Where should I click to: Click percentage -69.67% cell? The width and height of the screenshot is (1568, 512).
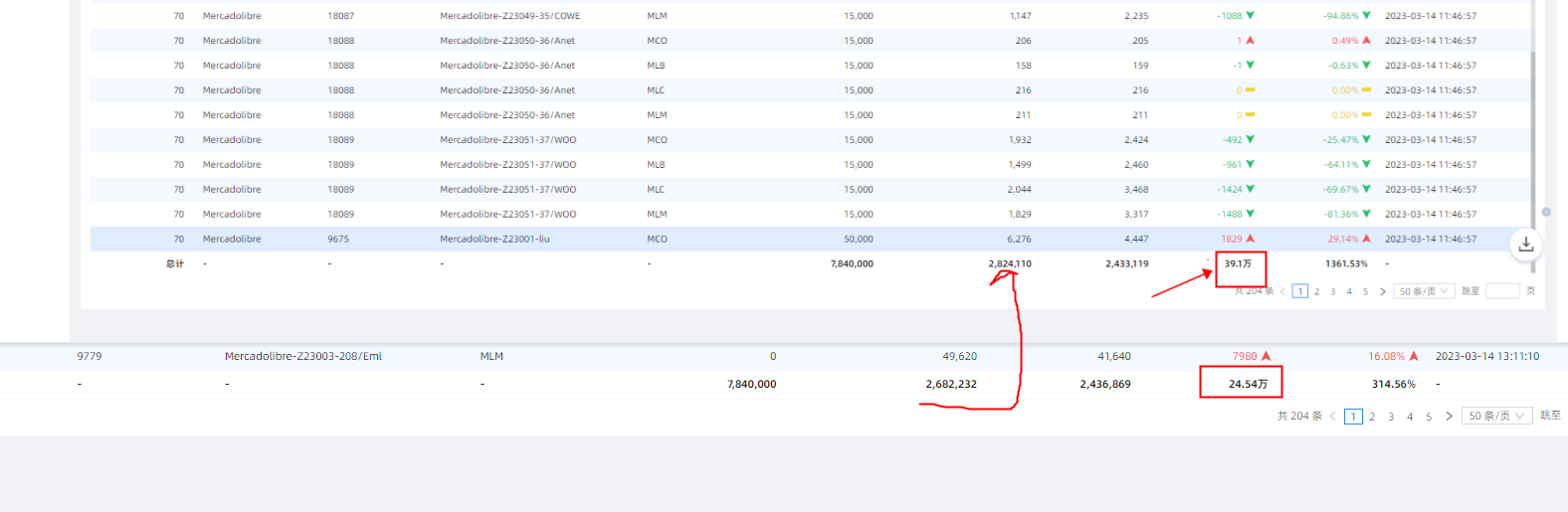pos(1341,190)
